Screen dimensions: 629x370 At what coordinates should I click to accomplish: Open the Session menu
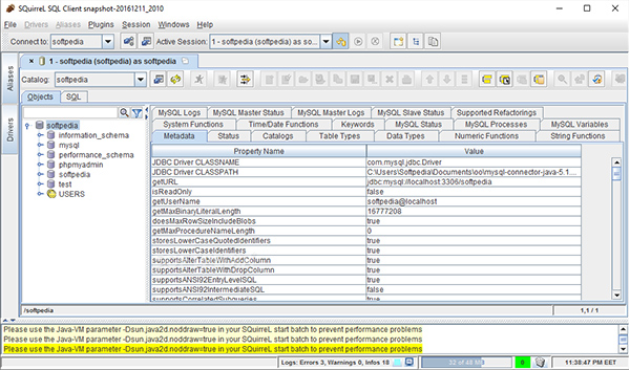[x=136, y=24]
